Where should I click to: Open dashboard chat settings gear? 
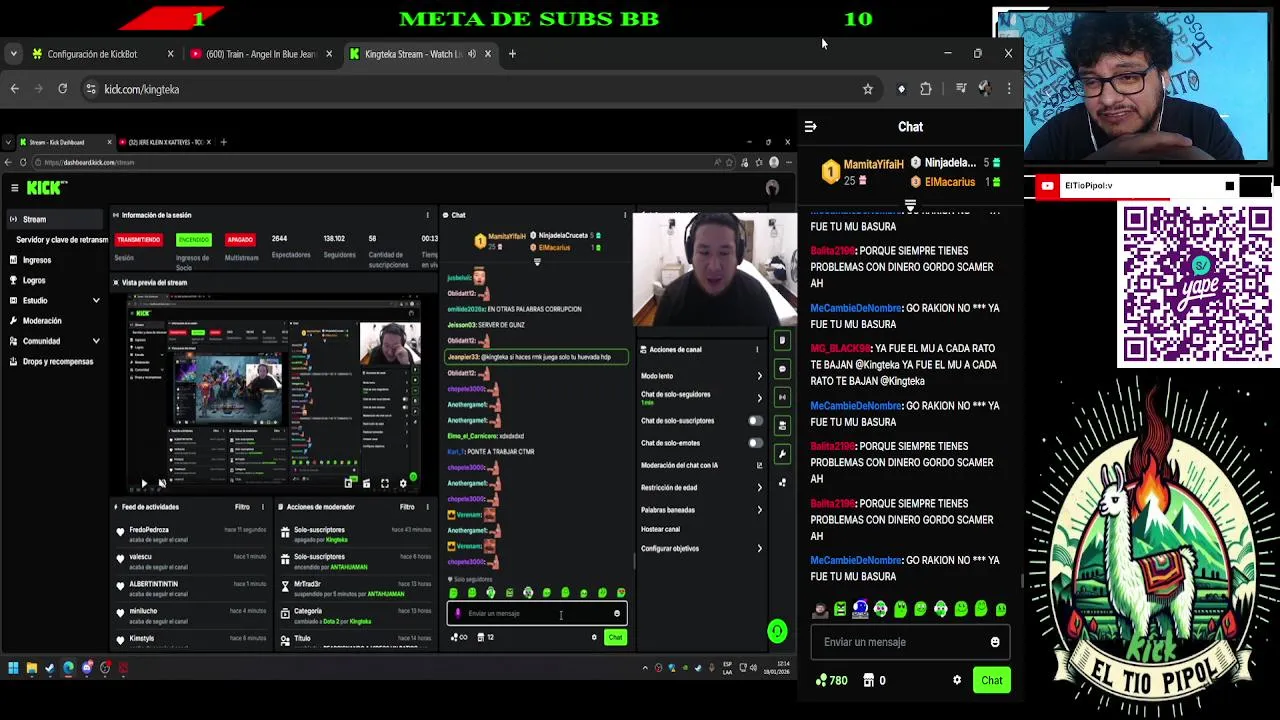[594, 637]
